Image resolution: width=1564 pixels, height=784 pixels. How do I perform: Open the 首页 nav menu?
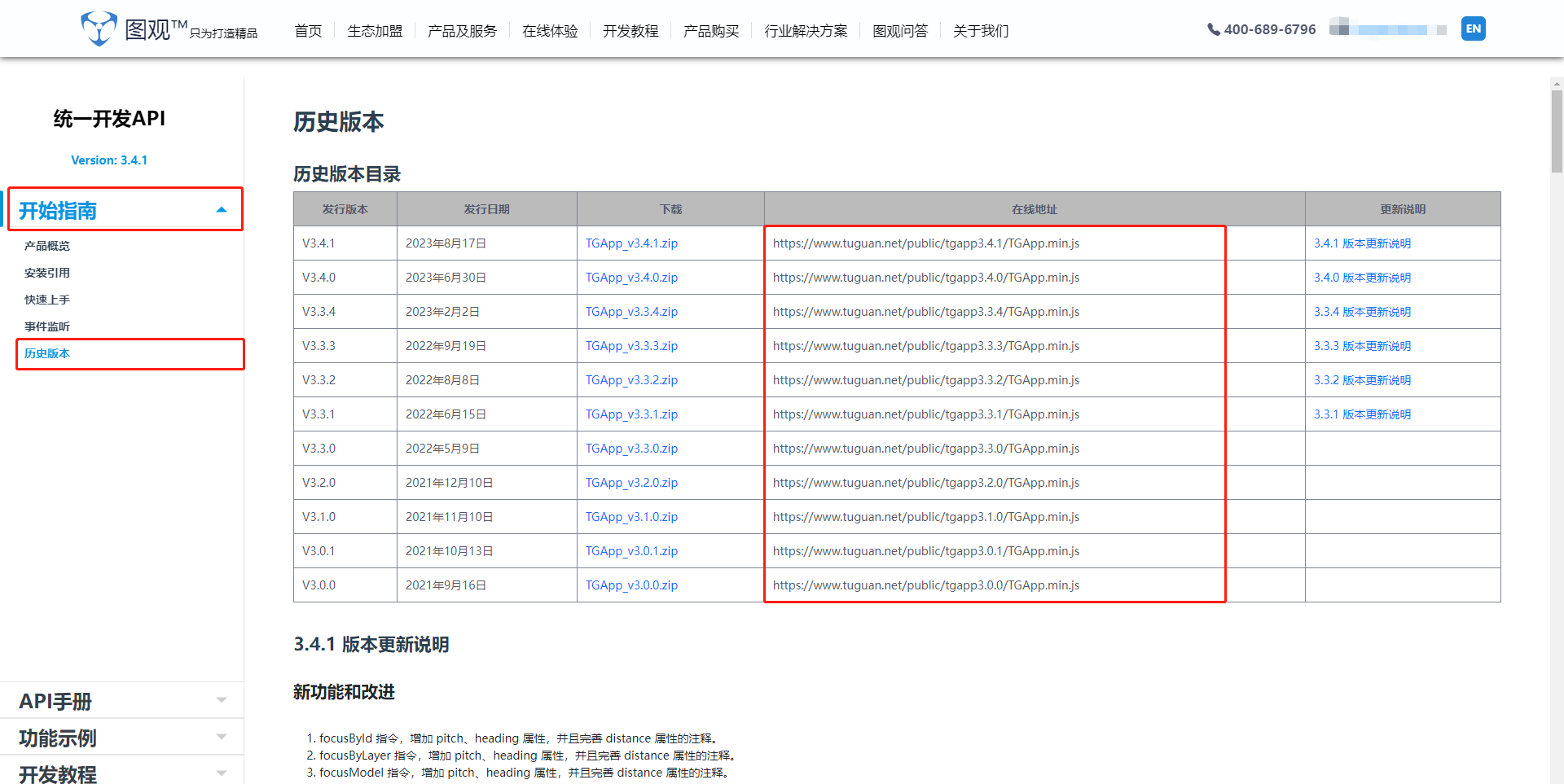308,31
